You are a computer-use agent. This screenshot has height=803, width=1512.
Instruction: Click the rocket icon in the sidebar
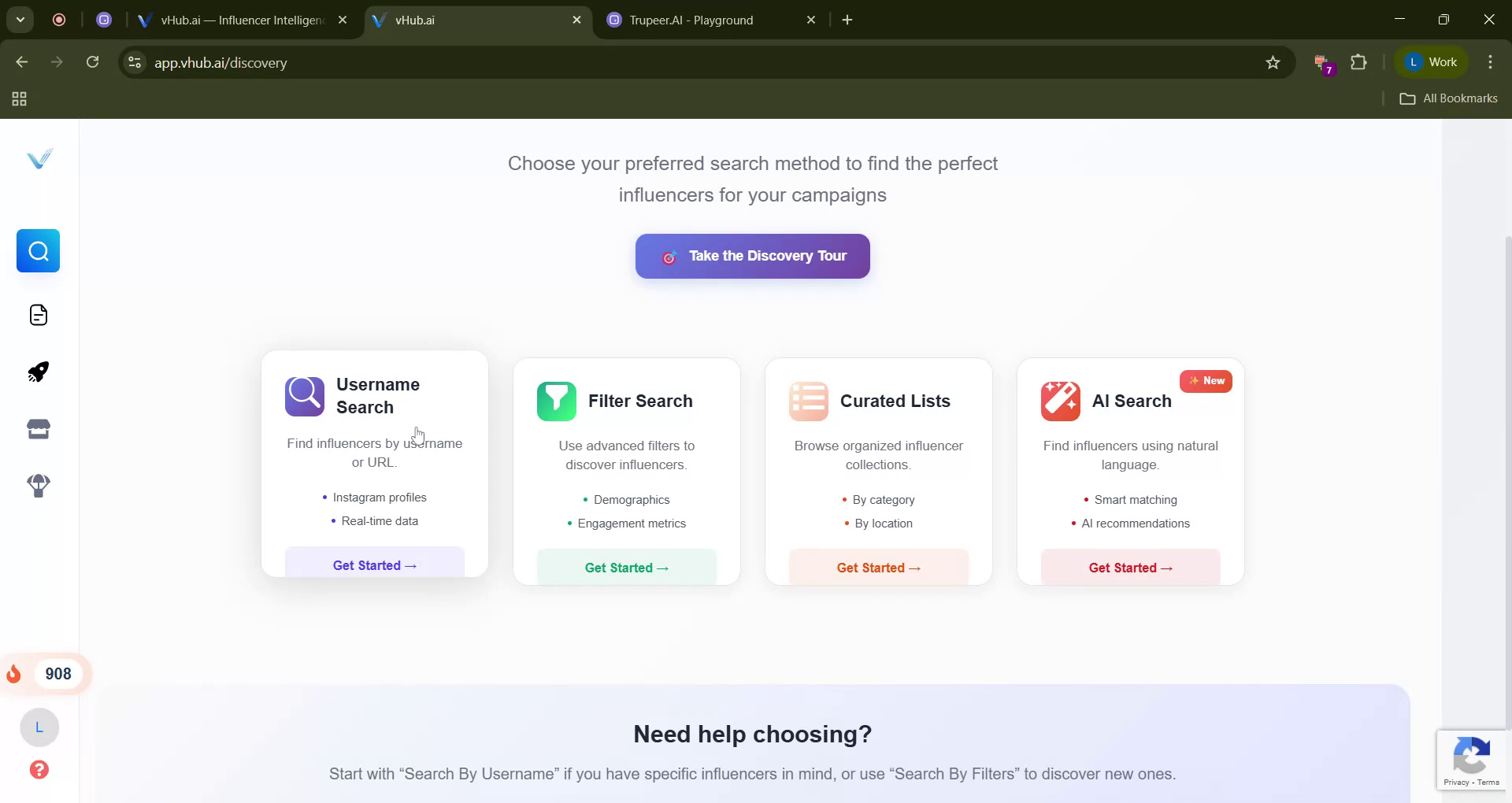click(x=38, y=372)
